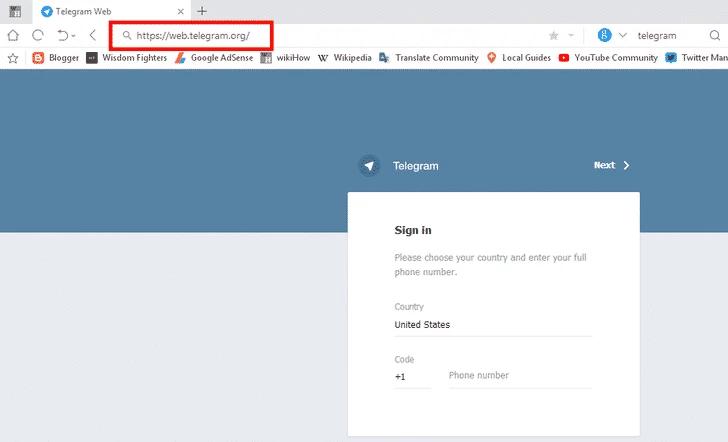This screenshot has height=442, width=728.
Task: Click the bookmarks bar star icon
Action: click(x=13, y=58)
